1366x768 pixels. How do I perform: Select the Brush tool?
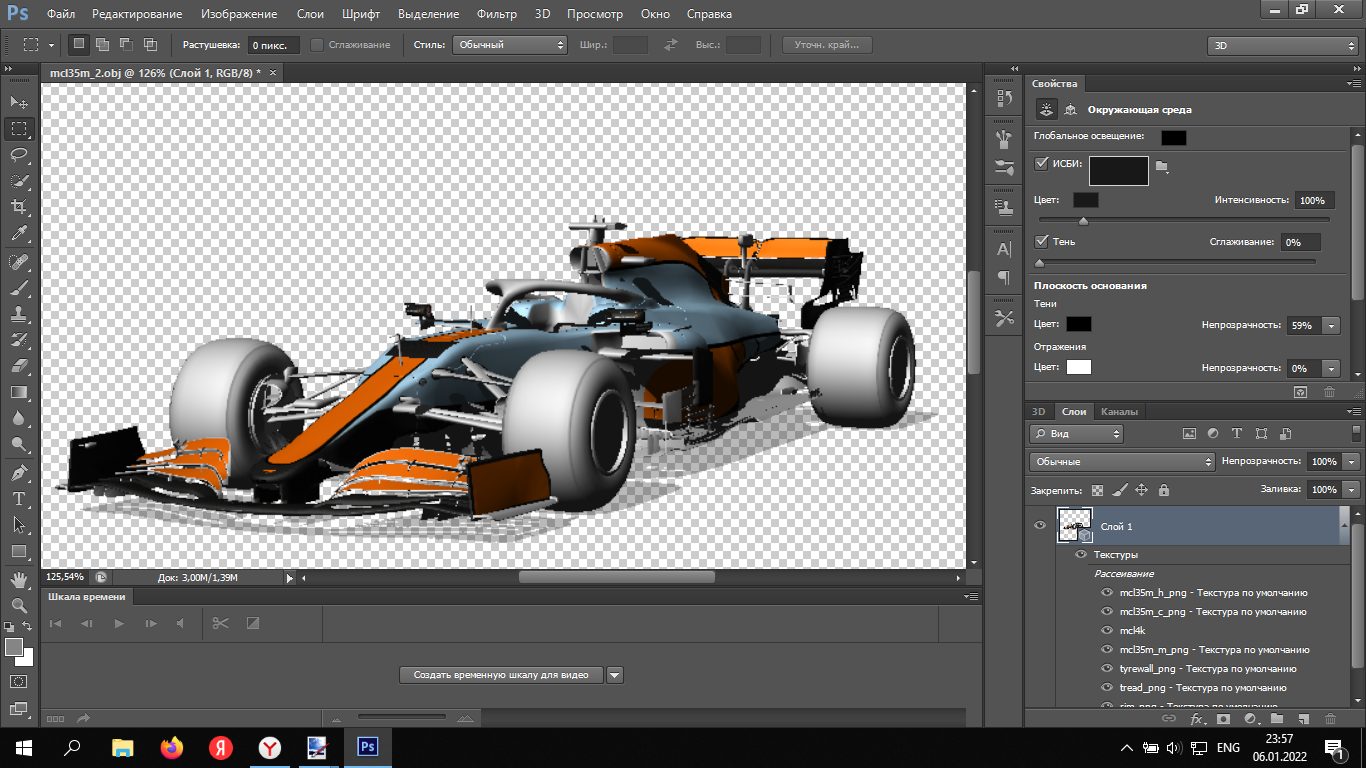click(19, 288)
